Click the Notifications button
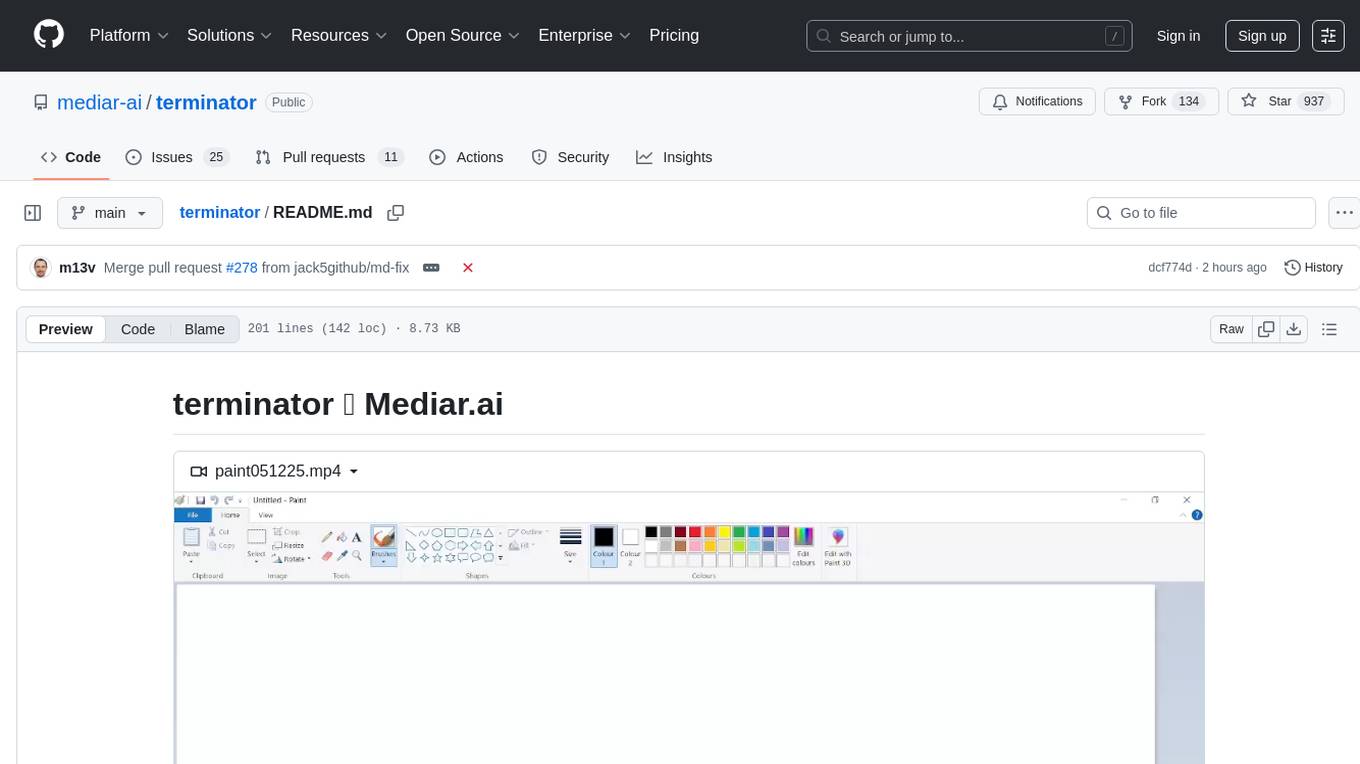This screenshot has height=764, width=1360. point(1037,102)
